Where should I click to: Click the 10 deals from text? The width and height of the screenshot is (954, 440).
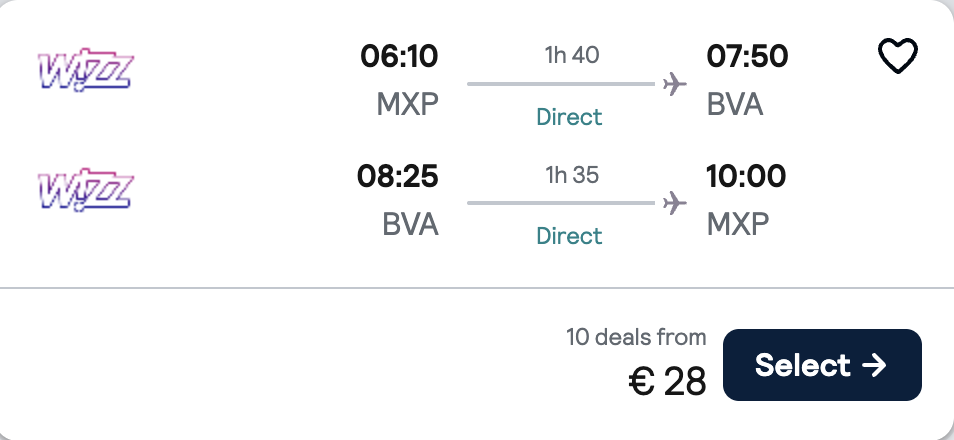[636, 337]
